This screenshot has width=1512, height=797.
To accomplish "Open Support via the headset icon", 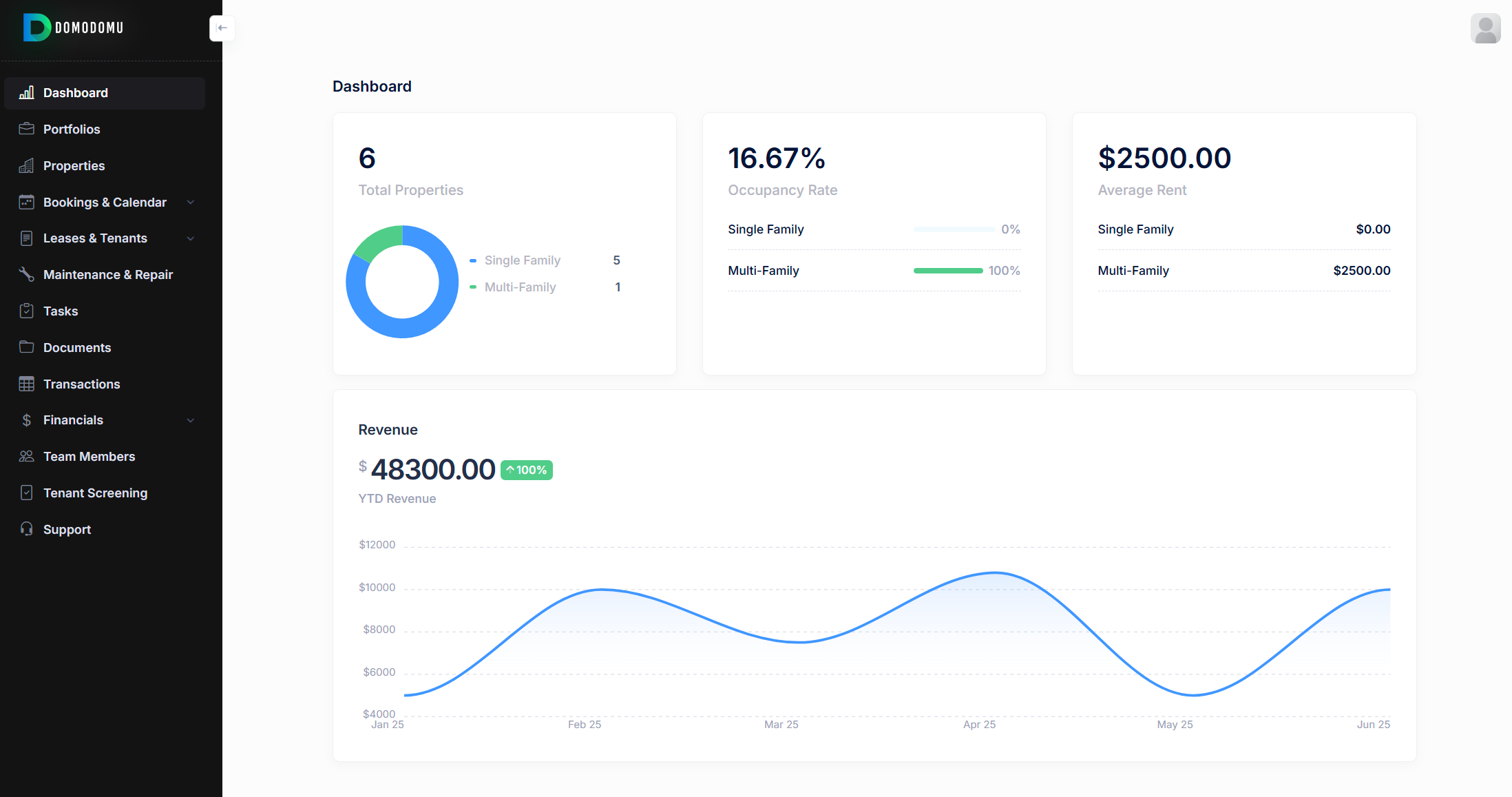I will click(26, 529).
